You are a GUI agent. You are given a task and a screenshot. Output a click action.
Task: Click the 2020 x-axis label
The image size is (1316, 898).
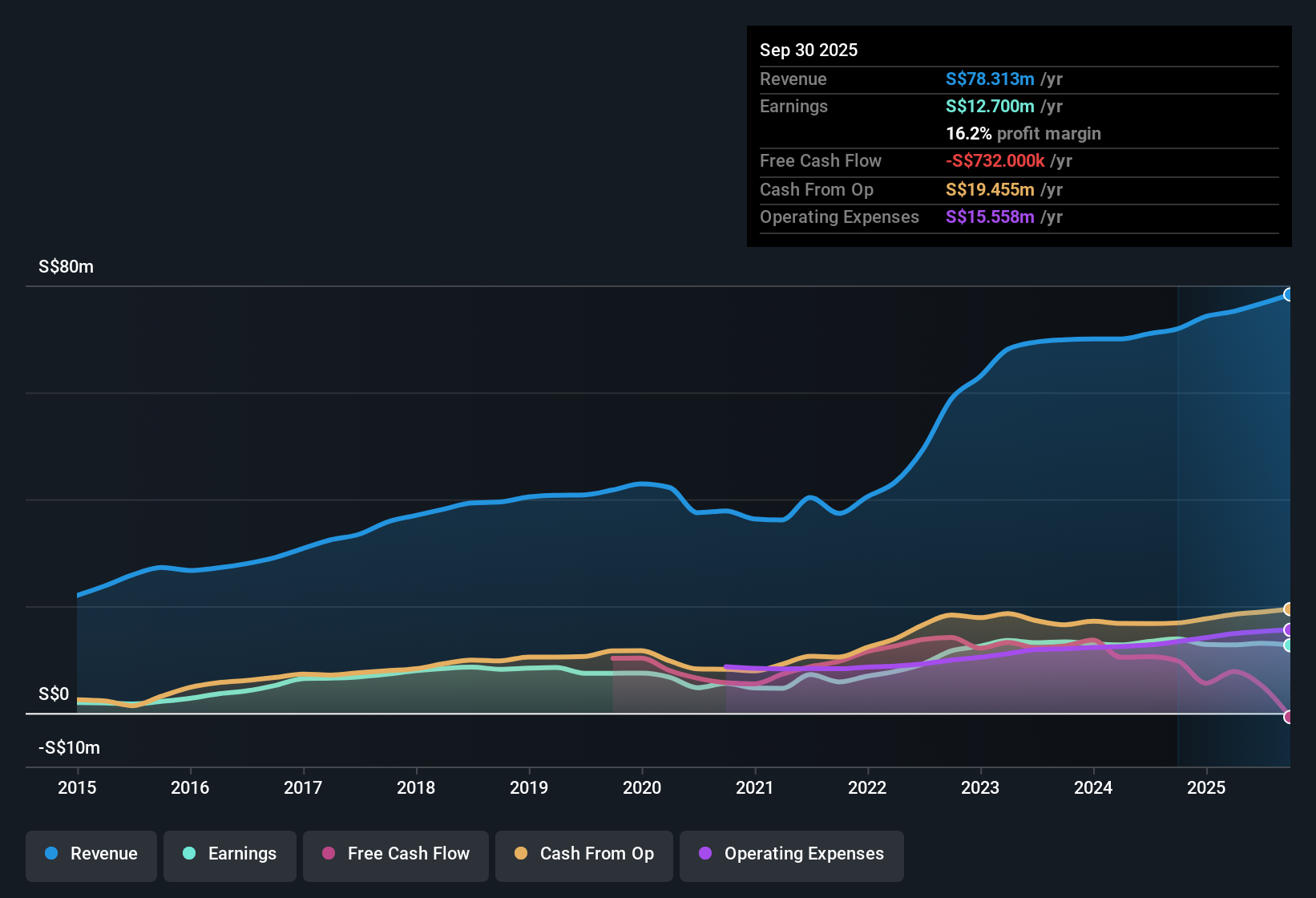(x=642, y=787)
